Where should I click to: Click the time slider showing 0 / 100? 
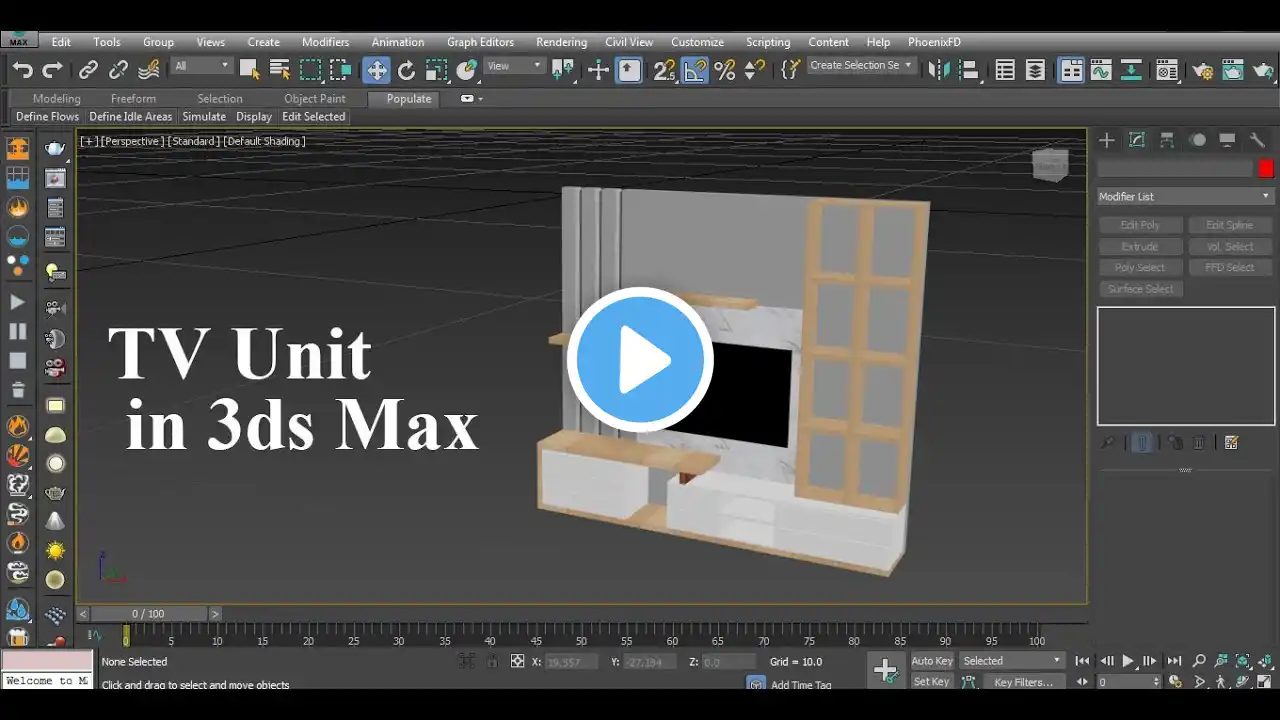(148, 614)
